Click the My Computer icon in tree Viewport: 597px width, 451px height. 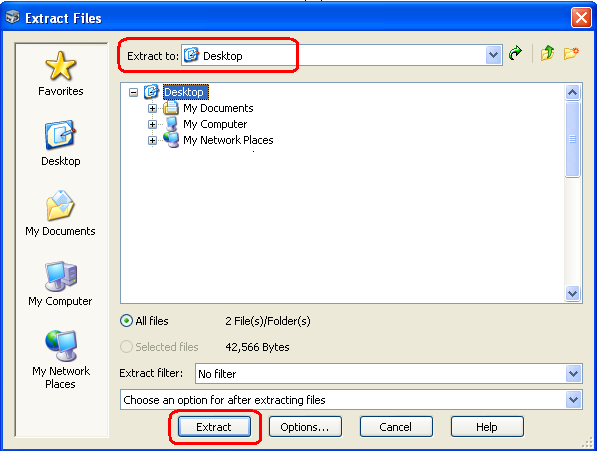click(x=171, y=124)
